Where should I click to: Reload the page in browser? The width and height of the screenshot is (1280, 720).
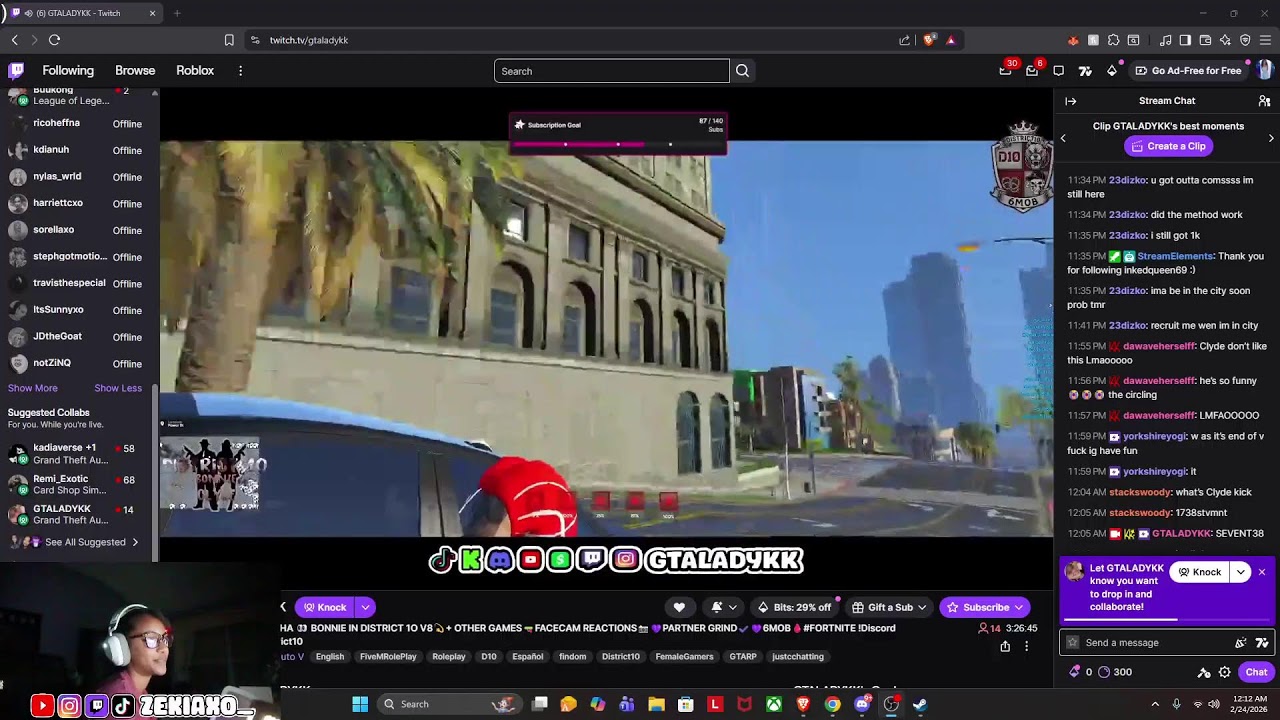[54, 40]
